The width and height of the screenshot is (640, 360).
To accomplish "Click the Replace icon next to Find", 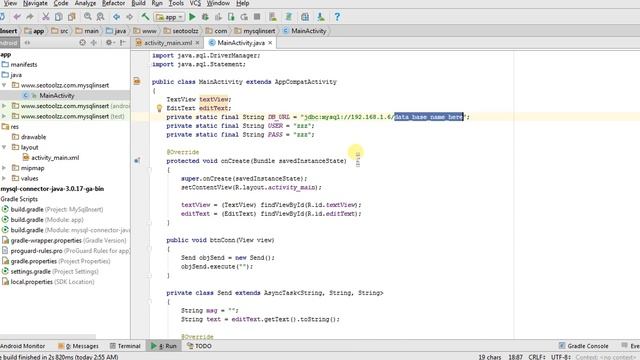I will (100, 17).
